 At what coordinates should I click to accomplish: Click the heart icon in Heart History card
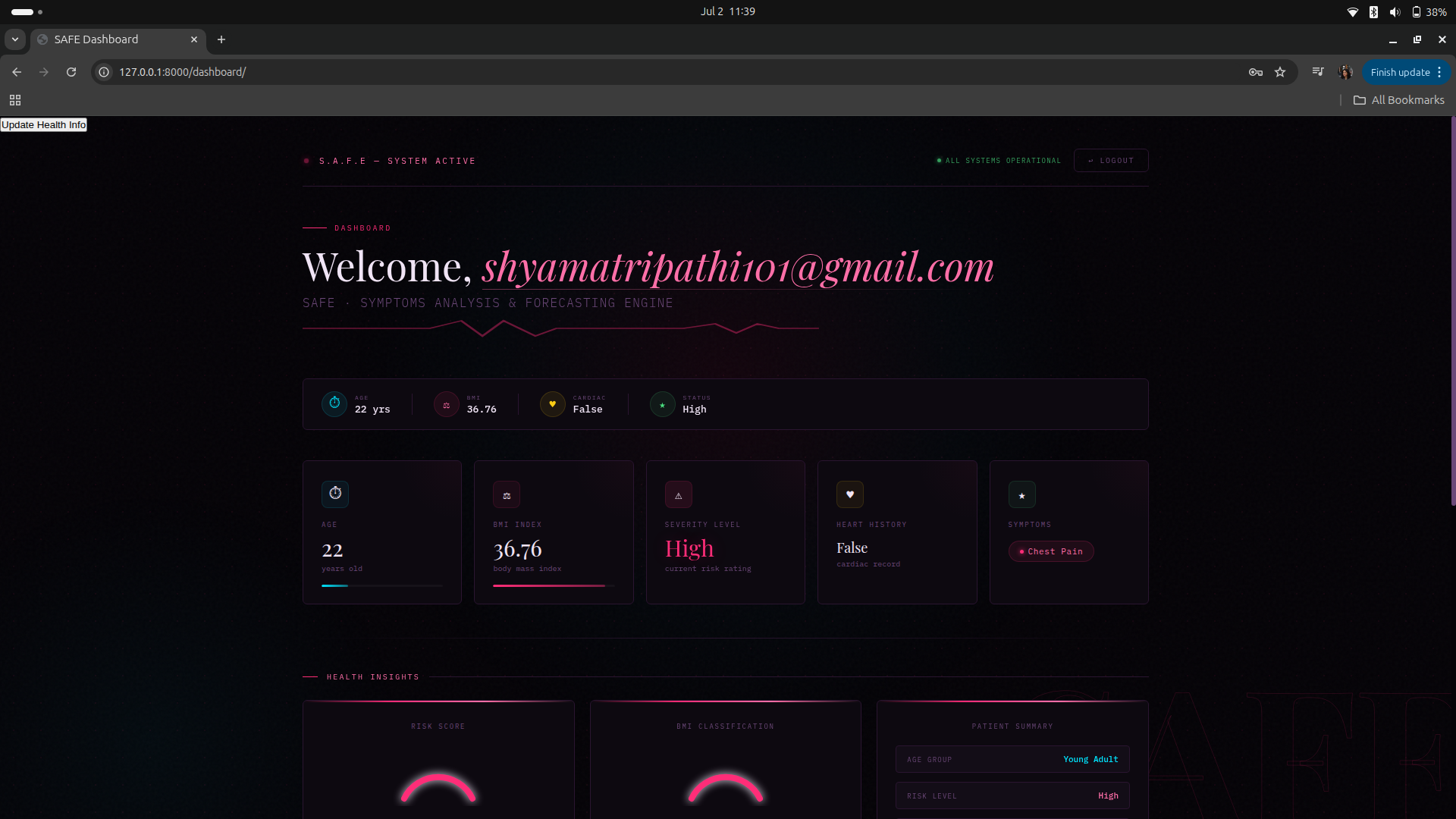(x=850, y=494)
